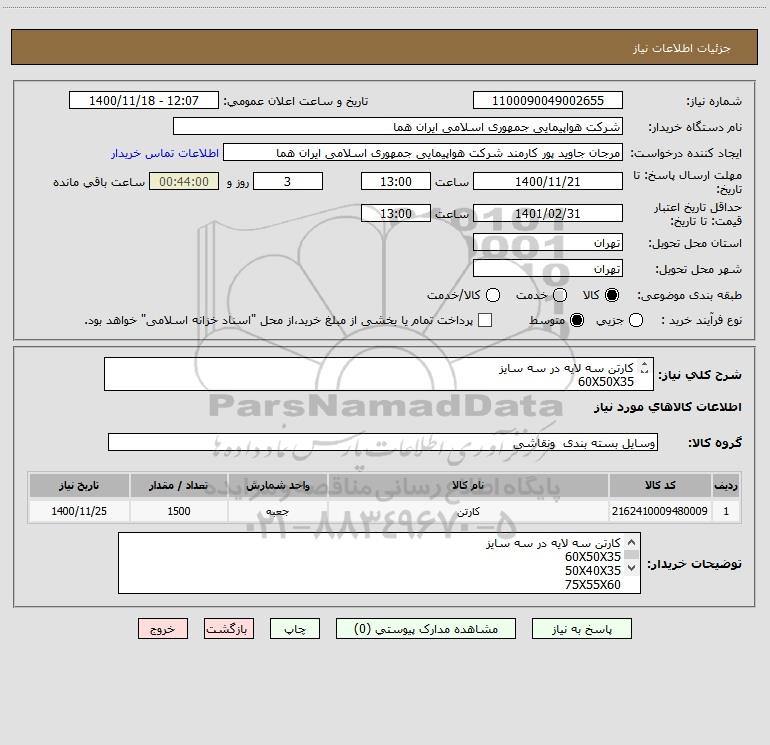The width and height of the screenshot is (770, 745).
Task: Click the بازگشت back button
Action: 229,629
